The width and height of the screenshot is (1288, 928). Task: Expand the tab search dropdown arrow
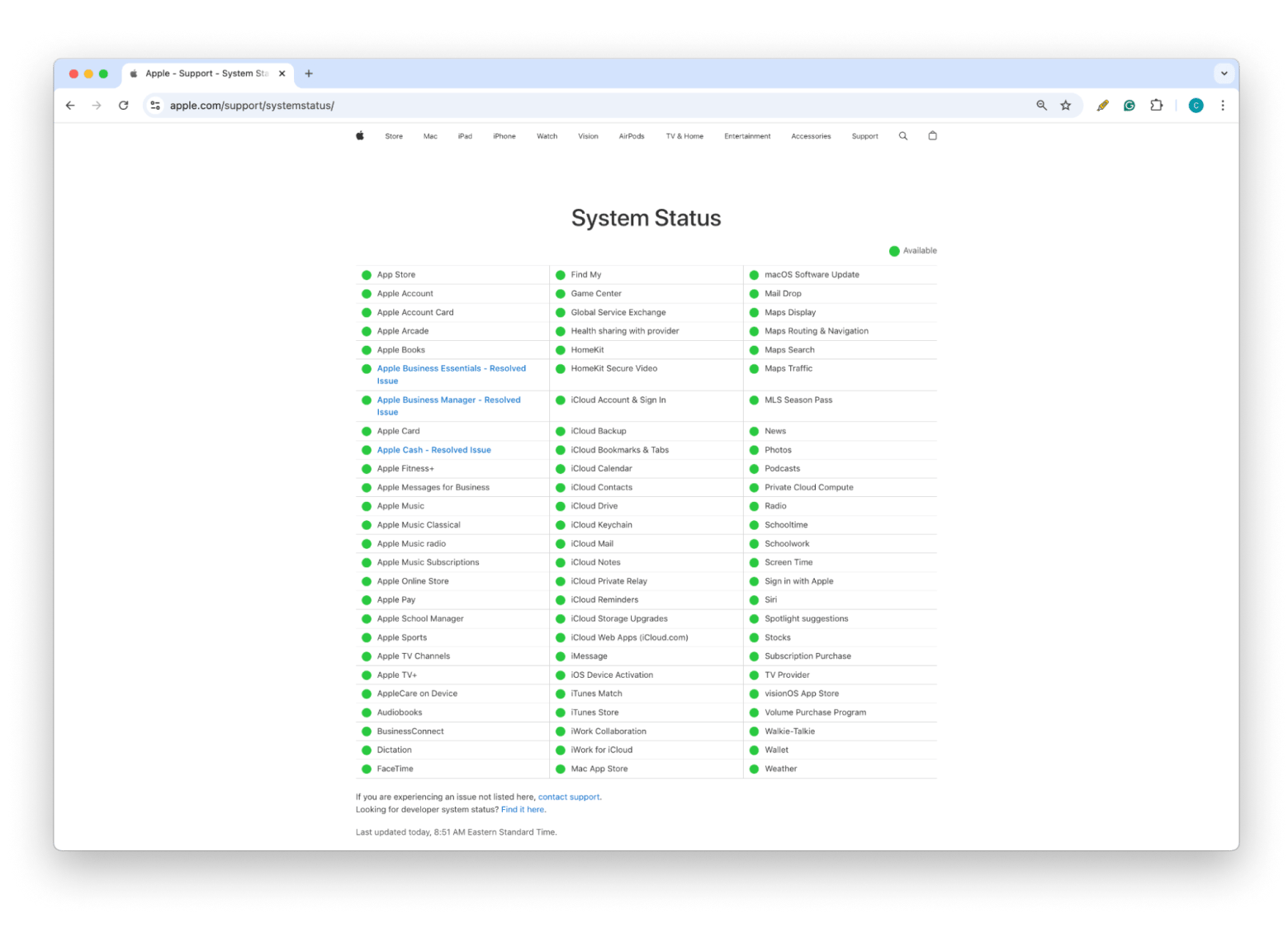1224,73
